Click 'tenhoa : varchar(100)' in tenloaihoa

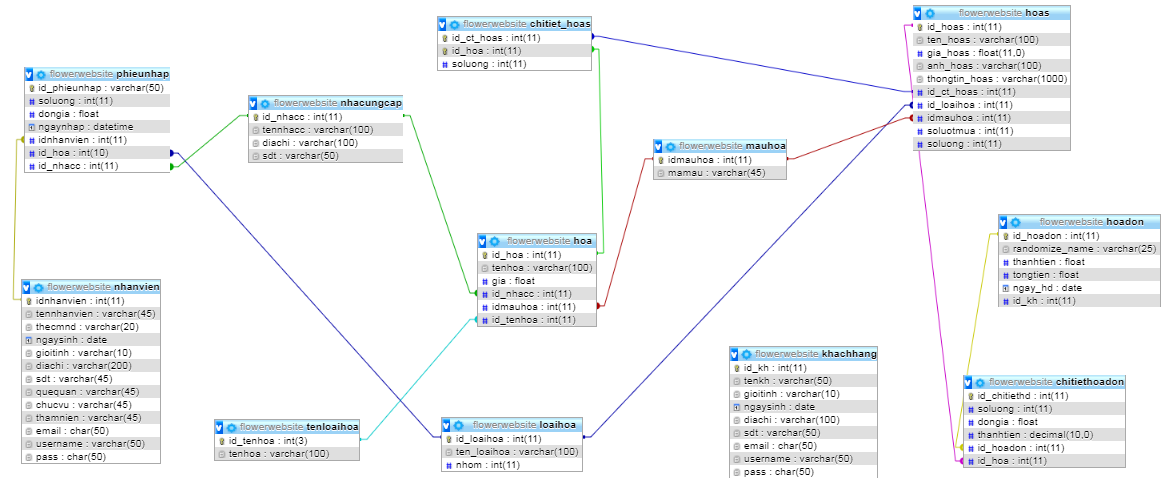tap(288, 454)
